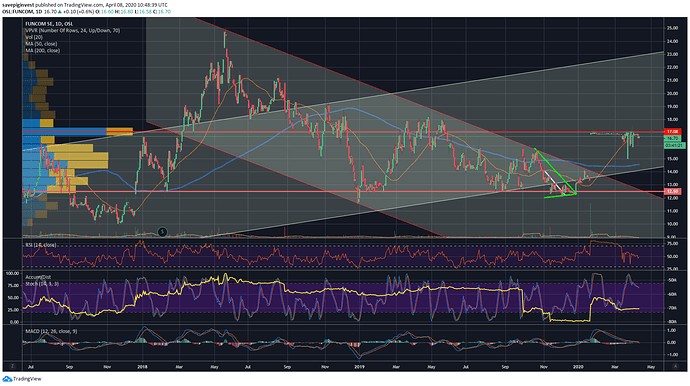Image resolution: width=690 pixels, height=386 pixels.
Task: Click the 25.00 price axis label
Action: click(672, 28)
